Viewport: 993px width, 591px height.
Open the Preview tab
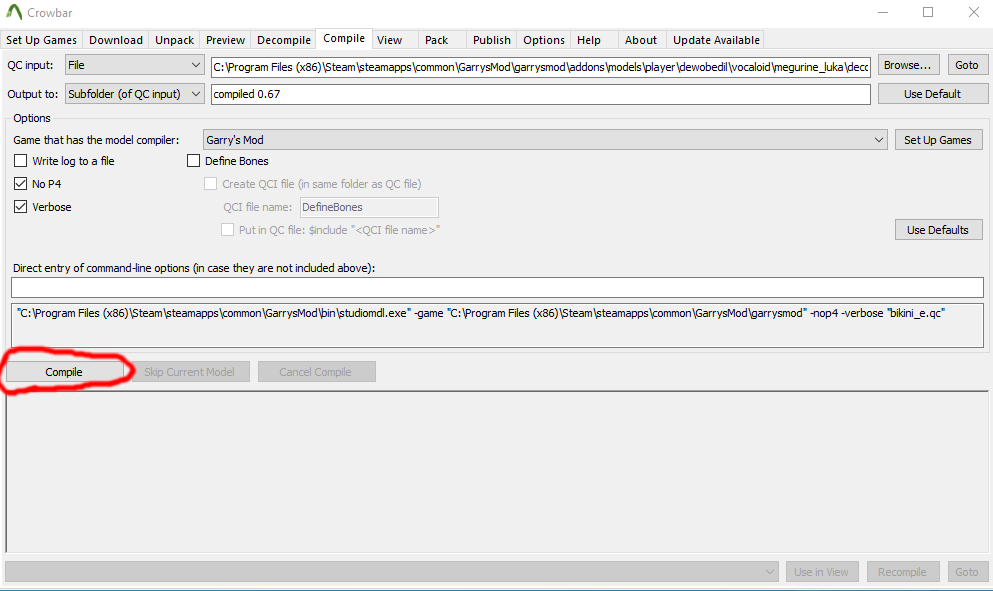coord(225,40)
